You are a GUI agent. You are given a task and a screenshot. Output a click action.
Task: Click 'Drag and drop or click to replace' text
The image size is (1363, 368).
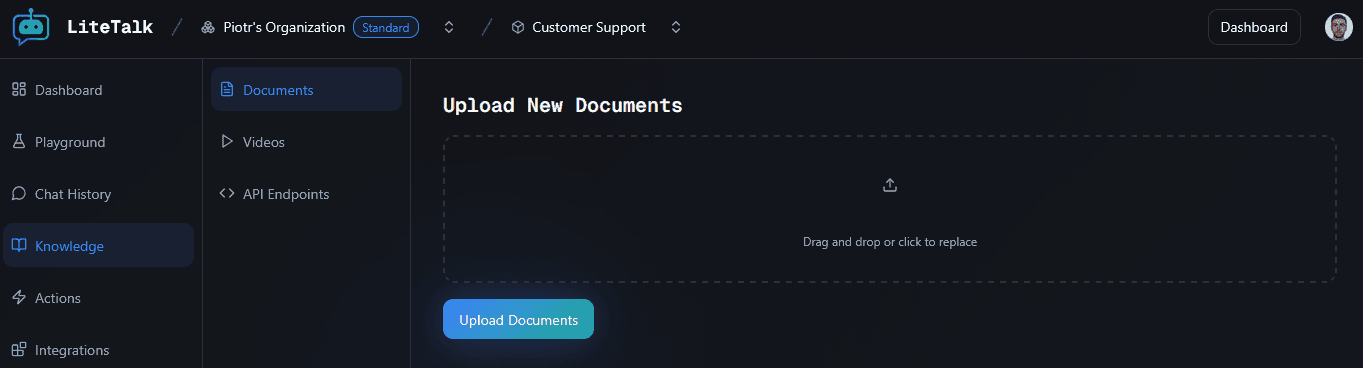click(890, 242)
